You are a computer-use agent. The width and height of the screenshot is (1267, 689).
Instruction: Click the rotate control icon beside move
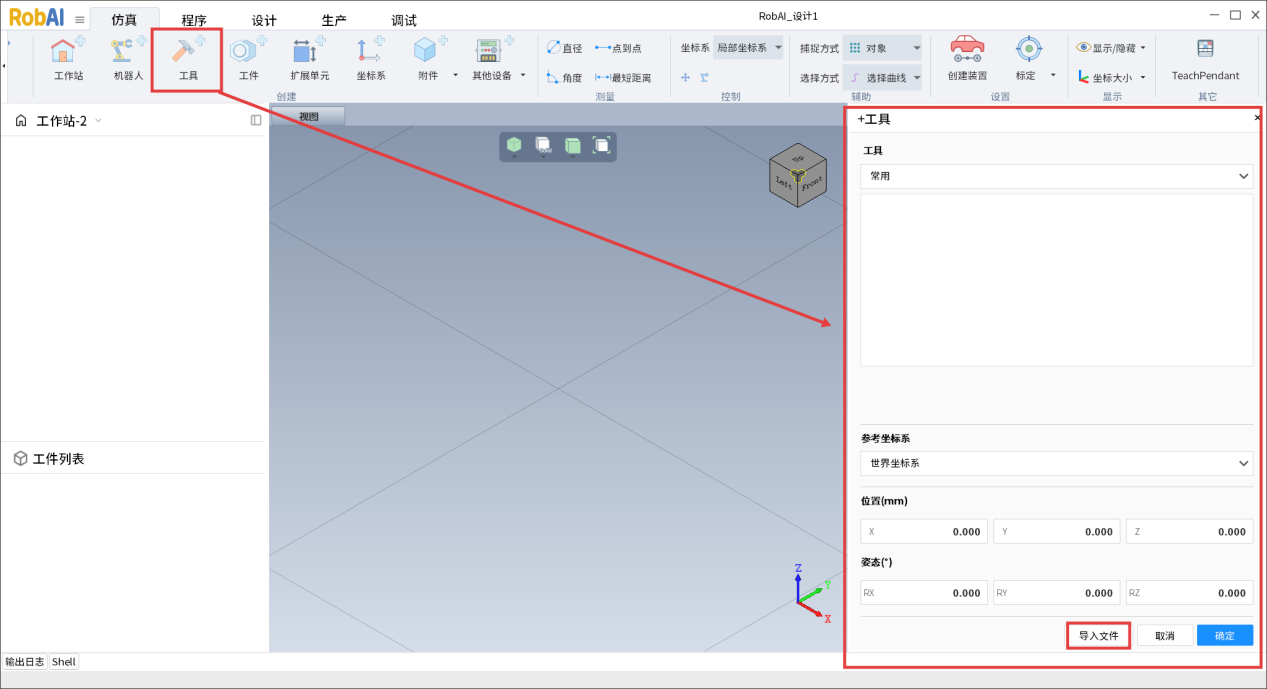pos(704,77)
